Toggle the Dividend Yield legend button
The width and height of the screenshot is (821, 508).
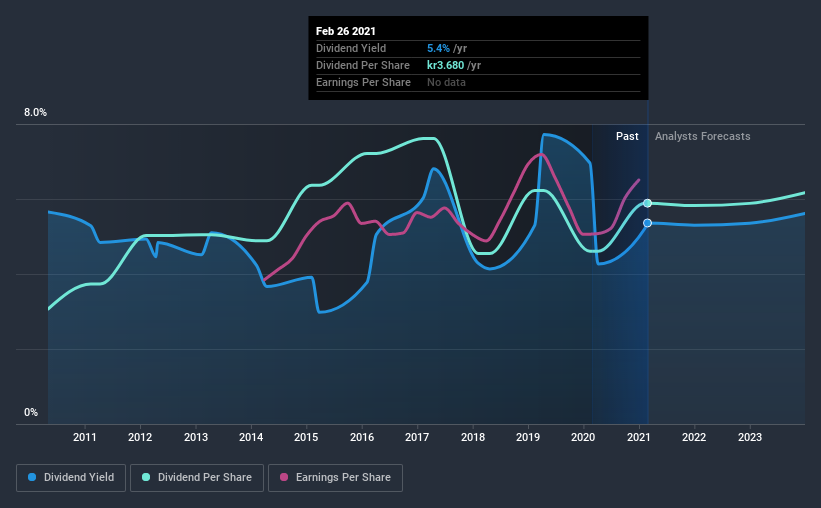tap(71, 478)
